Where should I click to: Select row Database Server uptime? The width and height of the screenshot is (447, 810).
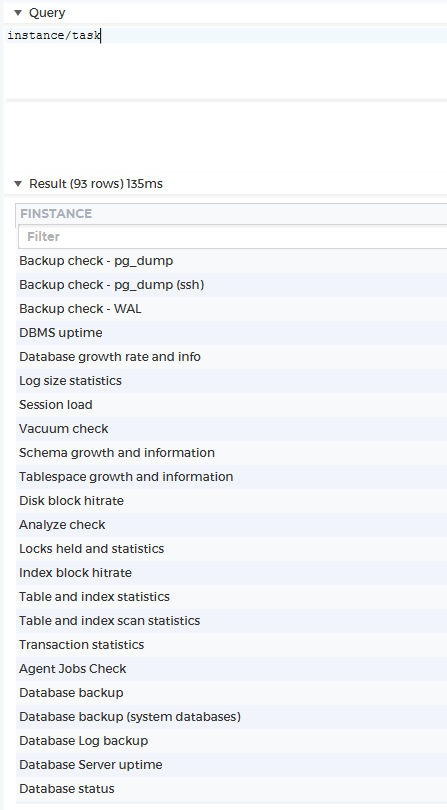click(x=232, y=765)
